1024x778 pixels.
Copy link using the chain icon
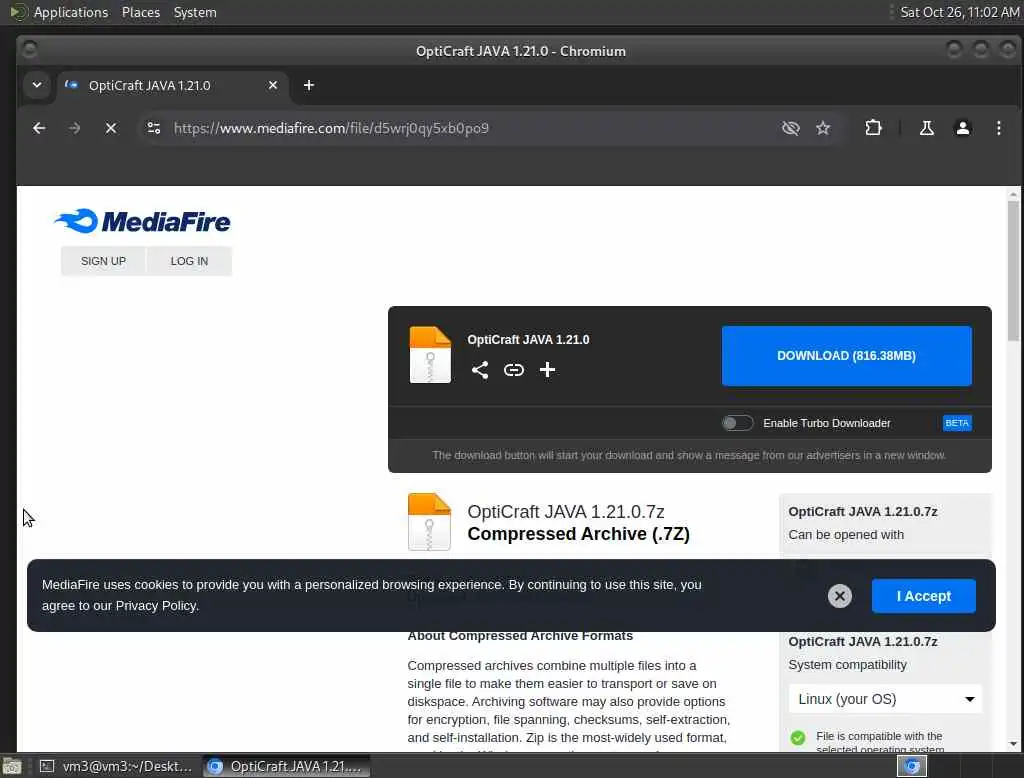coord(514,370)
